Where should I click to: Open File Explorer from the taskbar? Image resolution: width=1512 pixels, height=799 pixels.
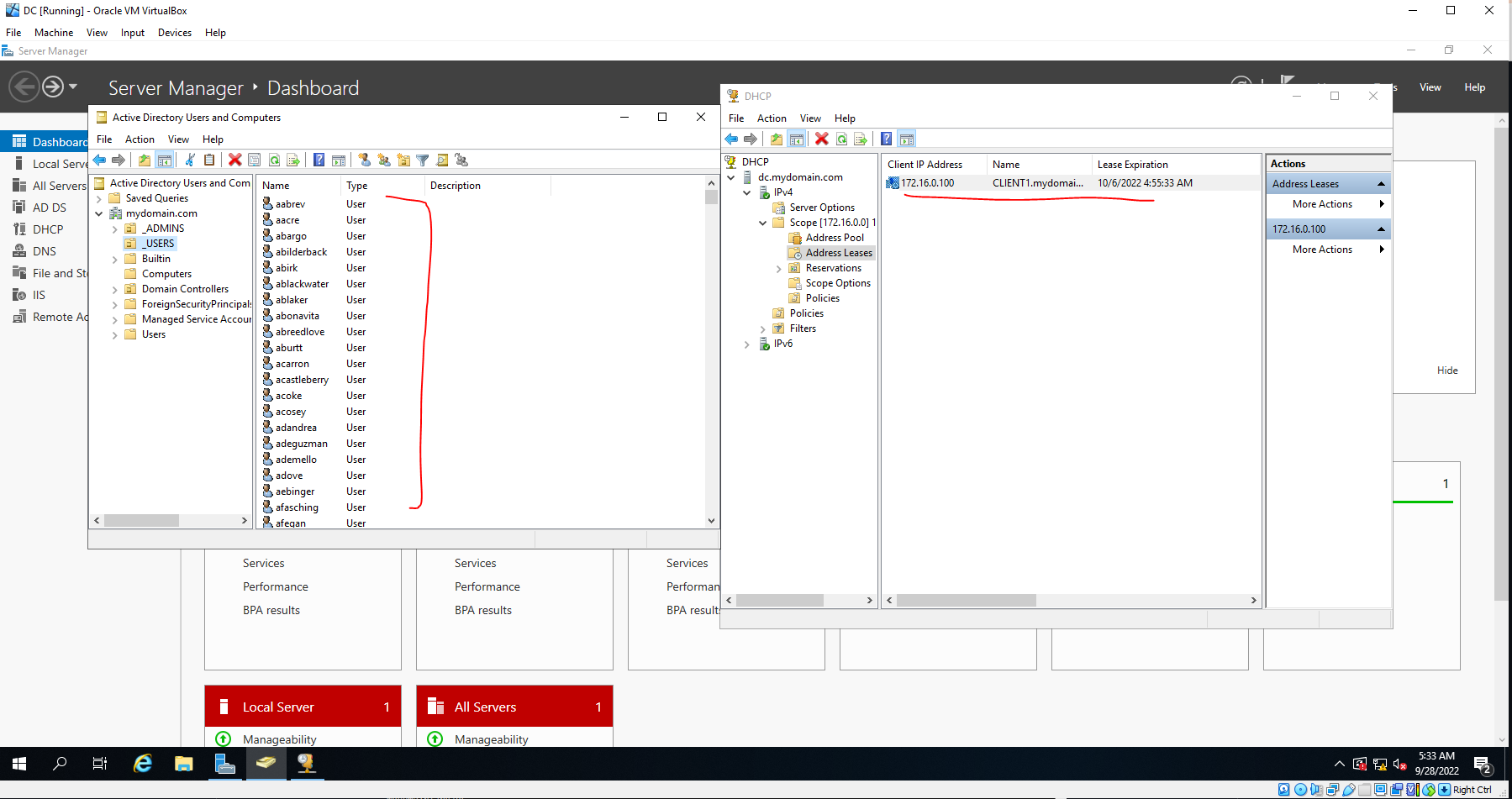point(184,764)
